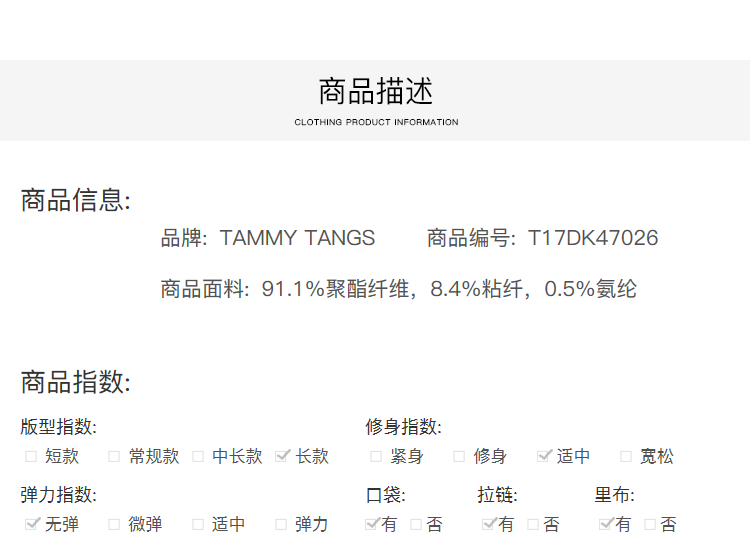Screen dimensions: 750x536
Task: Click the TAMMY TANGS brand name
Action: tap(297, 238)
